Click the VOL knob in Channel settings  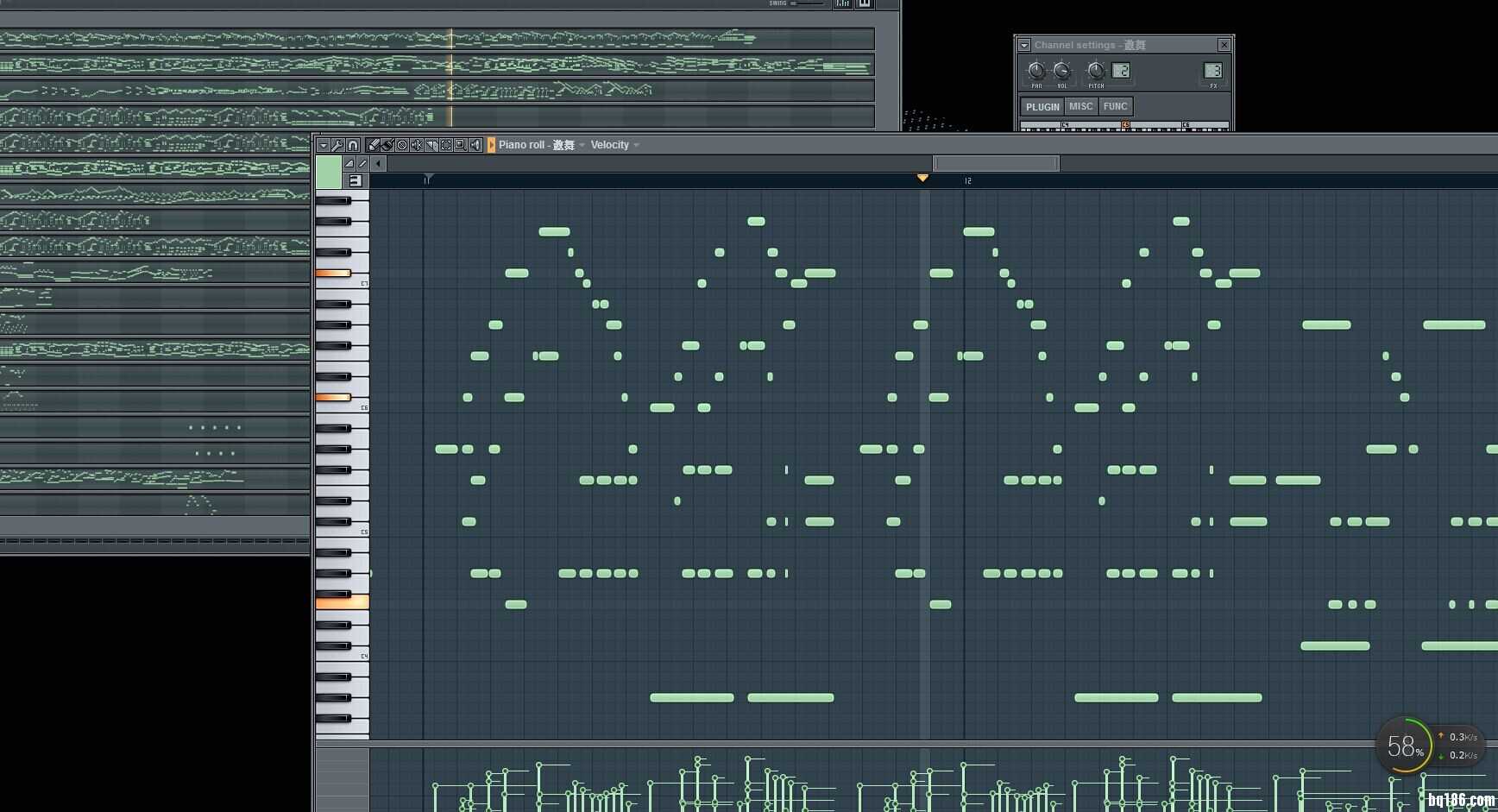[x=1062, y=71]
